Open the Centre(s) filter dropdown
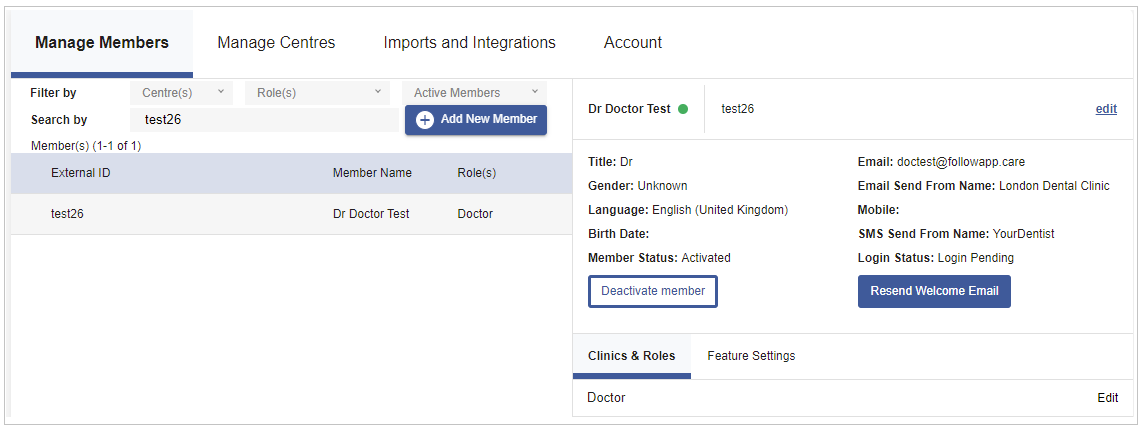The image size is (1144, 429). coord(182,93)
